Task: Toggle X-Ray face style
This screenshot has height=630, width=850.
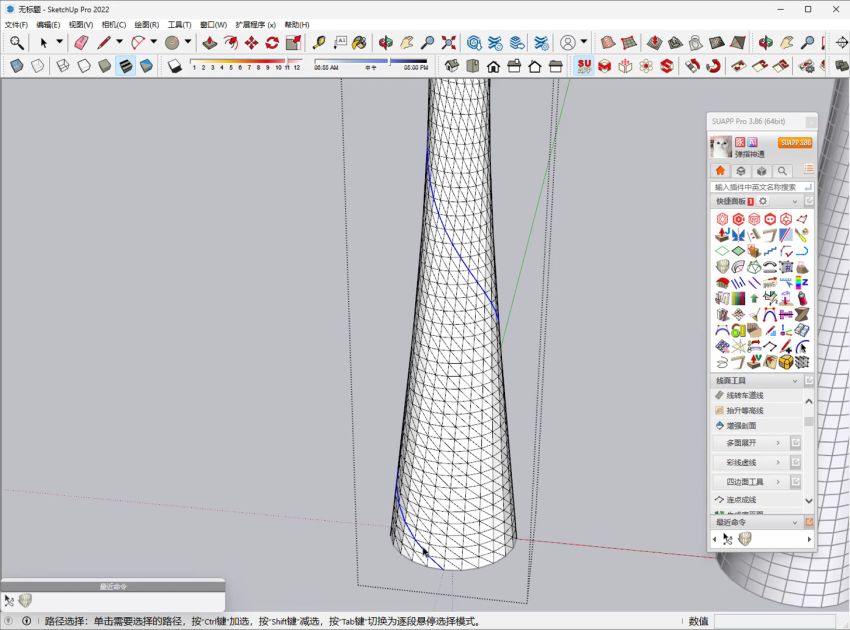Action: click(x=17, y=66)
